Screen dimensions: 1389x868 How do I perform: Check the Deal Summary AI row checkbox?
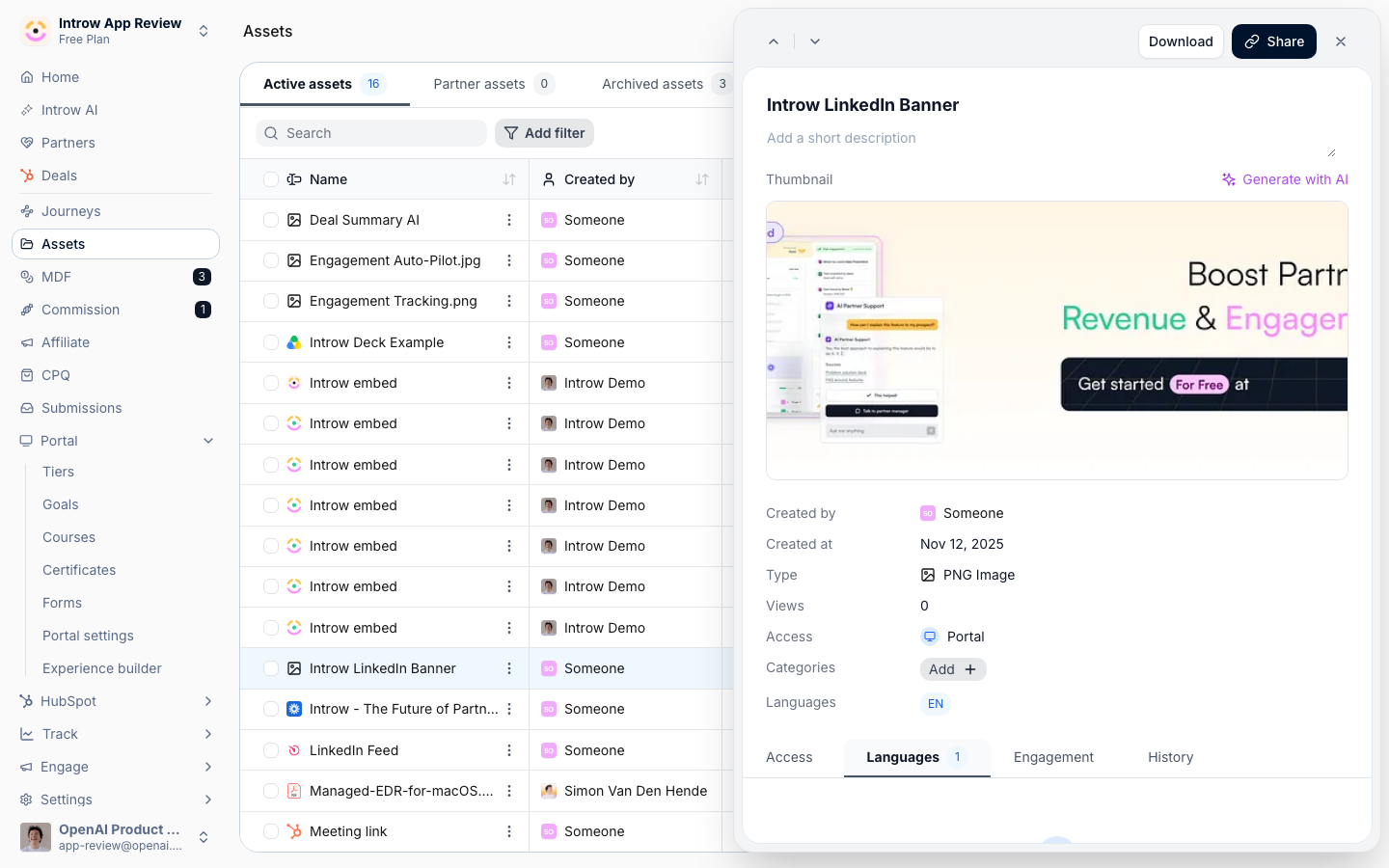271,220
